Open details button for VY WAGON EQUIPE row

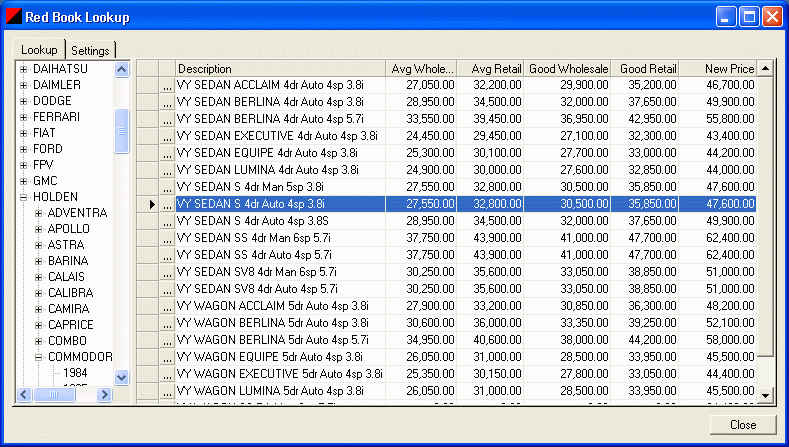point(167,357)
